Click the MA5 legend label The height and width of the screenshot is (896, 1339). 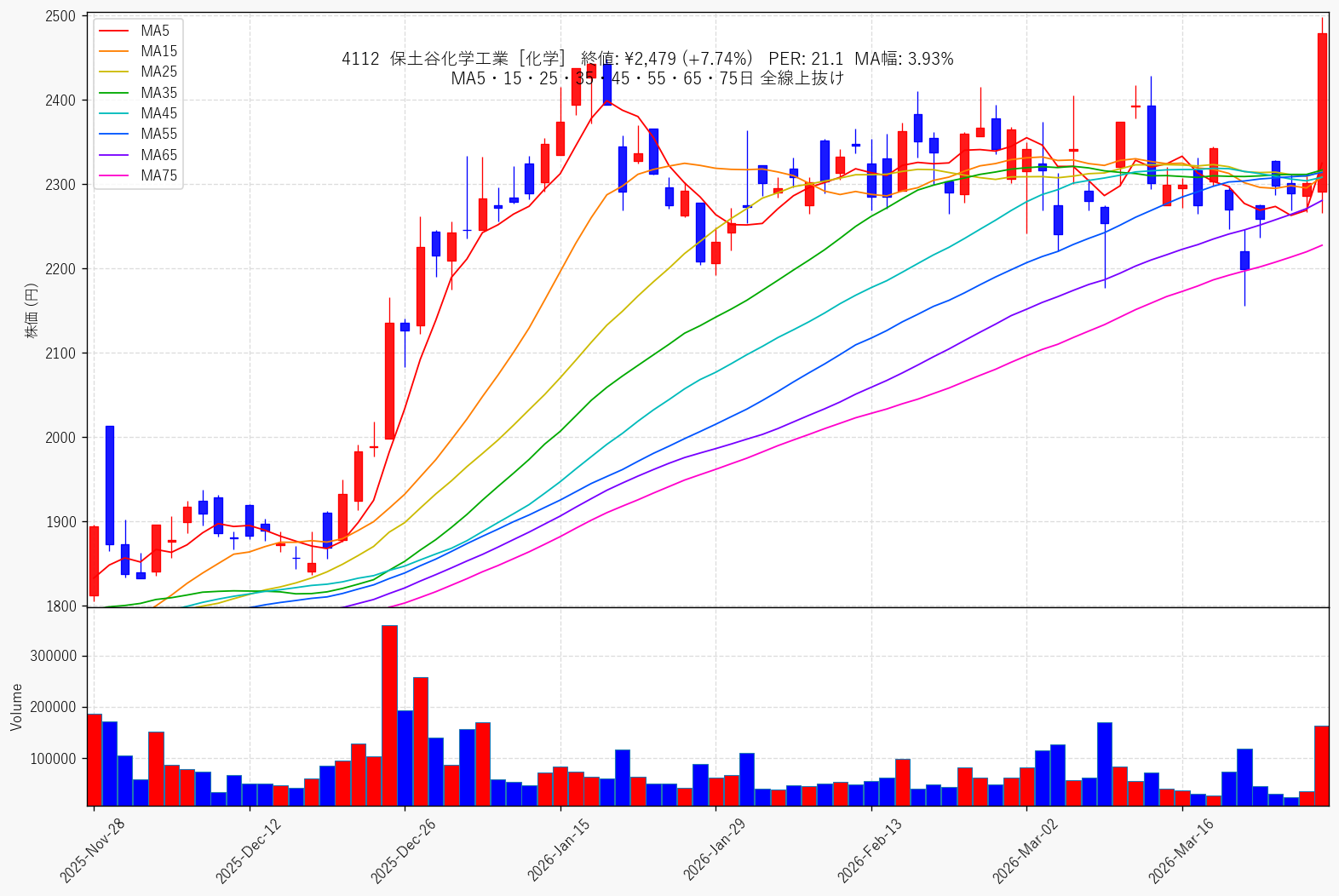coord(155,31)
